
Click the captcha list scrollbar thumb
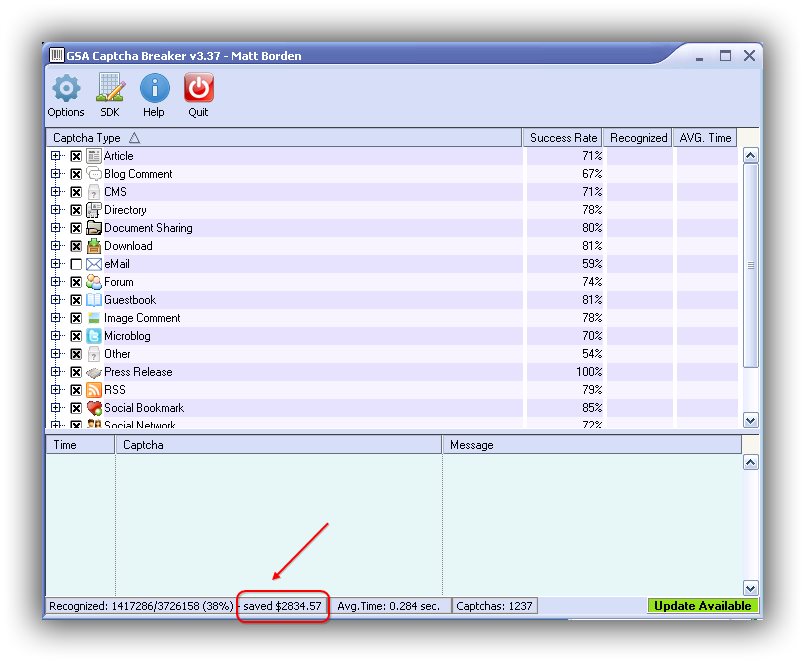pyautogui.click(x=751, y=266)
